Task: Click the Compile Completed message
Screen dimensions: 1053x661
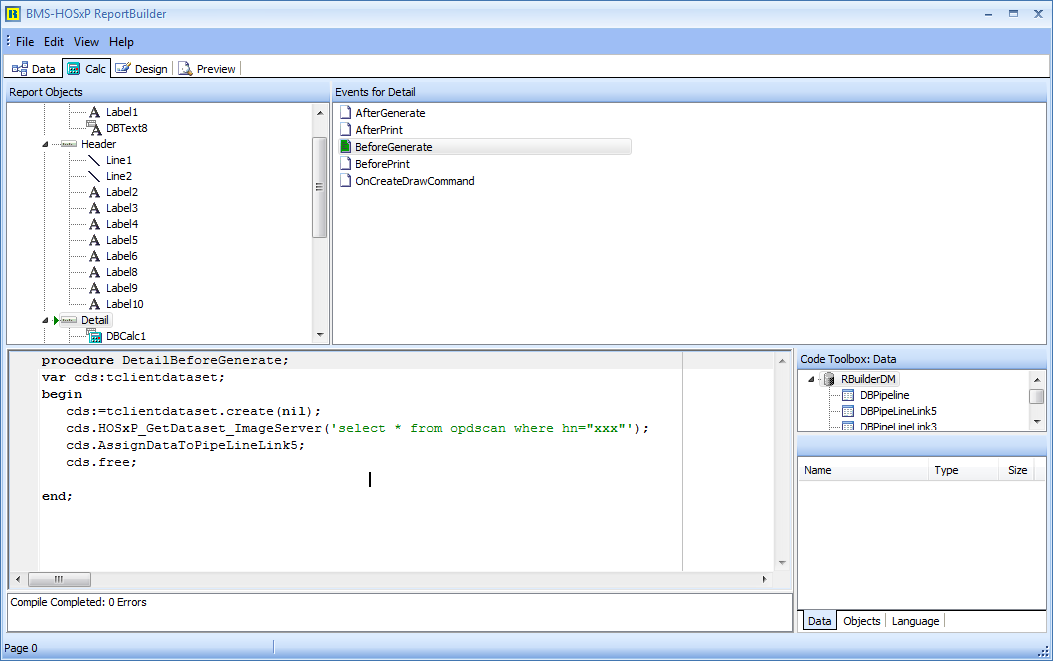Action: pos(78,603)
